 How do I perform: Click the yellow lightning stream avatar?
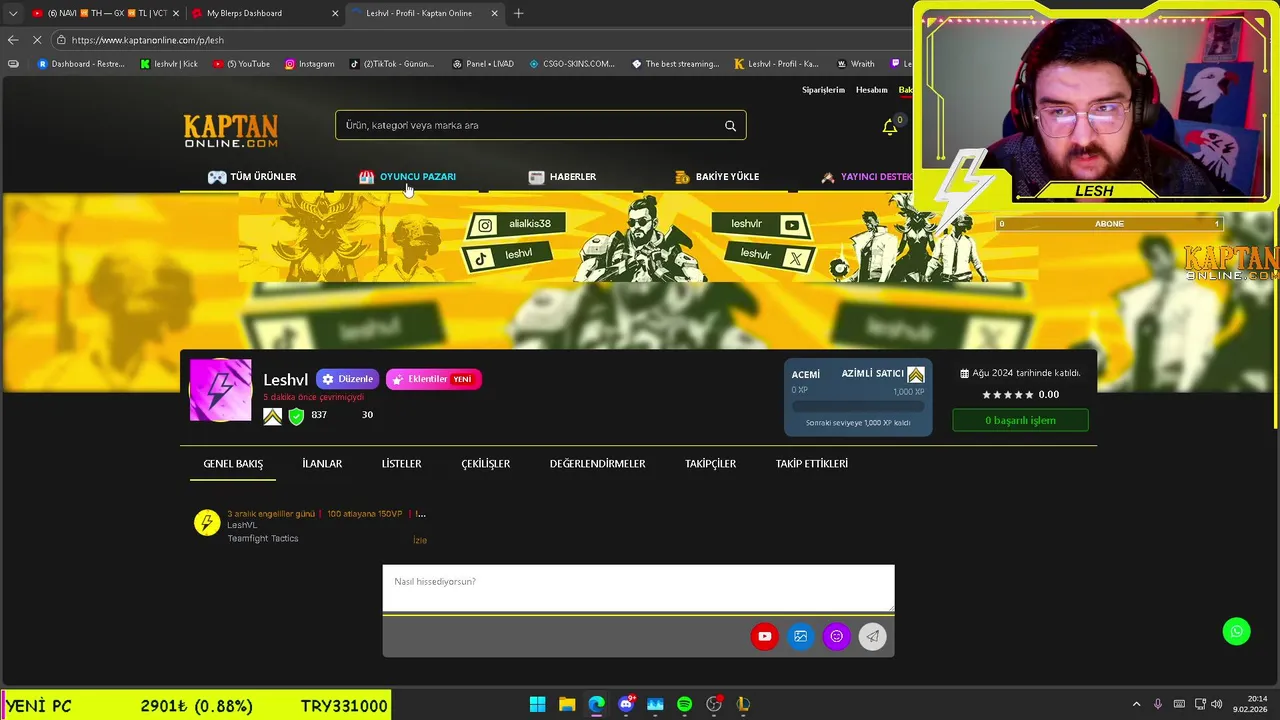pos(207,523)
